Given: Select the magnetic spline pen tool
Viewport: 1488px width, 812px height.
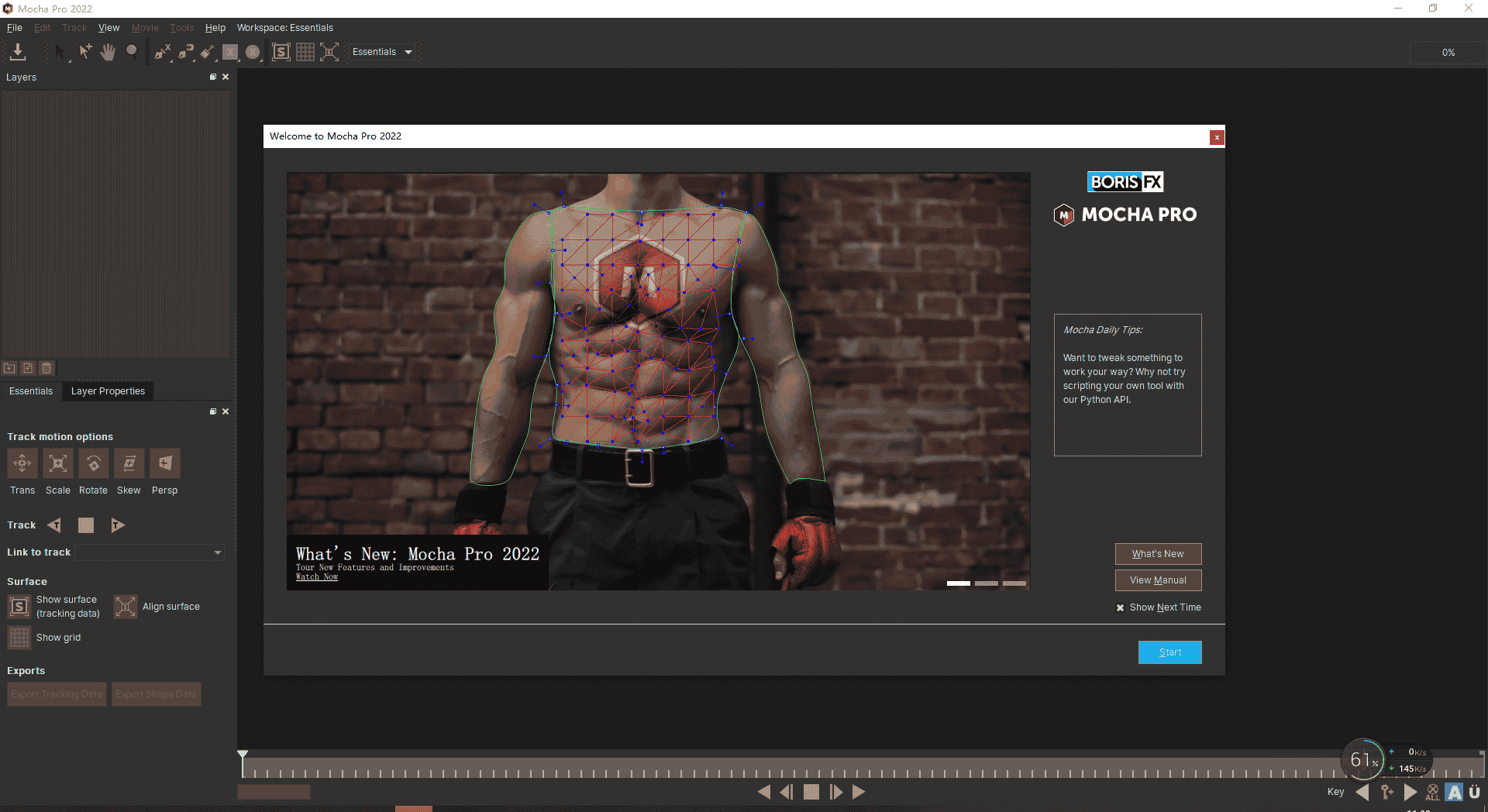Looking at the screenshot, I should pyautogui.click(x=185, y=52).
